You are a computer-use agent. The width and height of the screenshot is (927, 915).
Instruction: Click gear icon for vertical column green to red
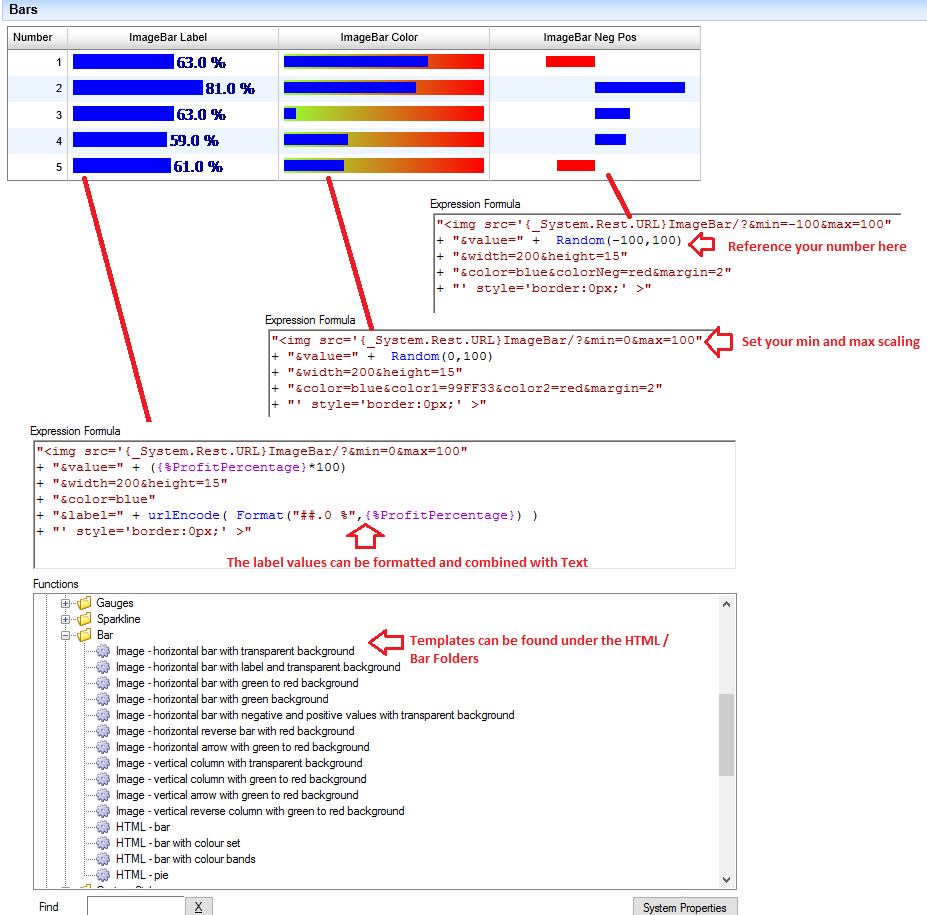[x=103, y=778]
